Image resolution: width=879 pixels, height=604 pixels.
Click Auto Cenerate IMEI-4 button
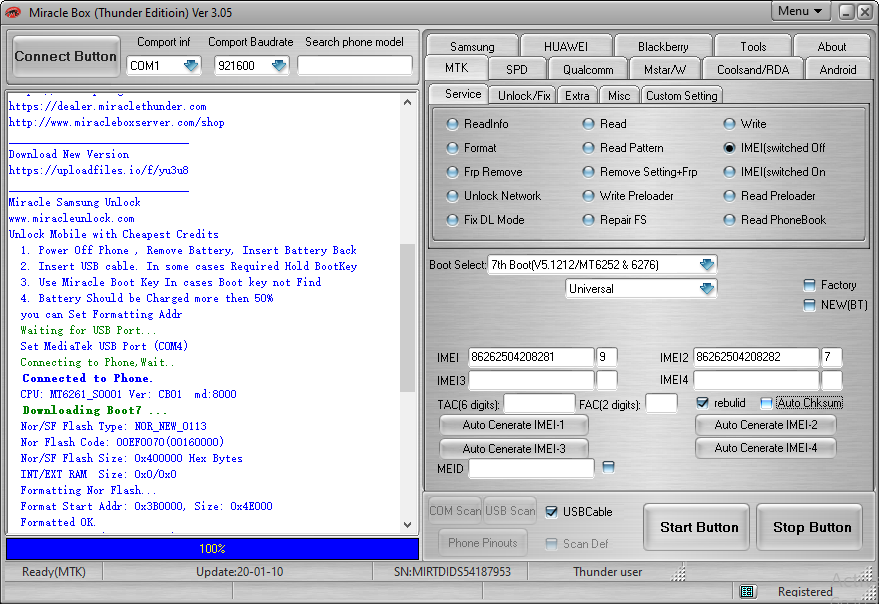(765, 448)
